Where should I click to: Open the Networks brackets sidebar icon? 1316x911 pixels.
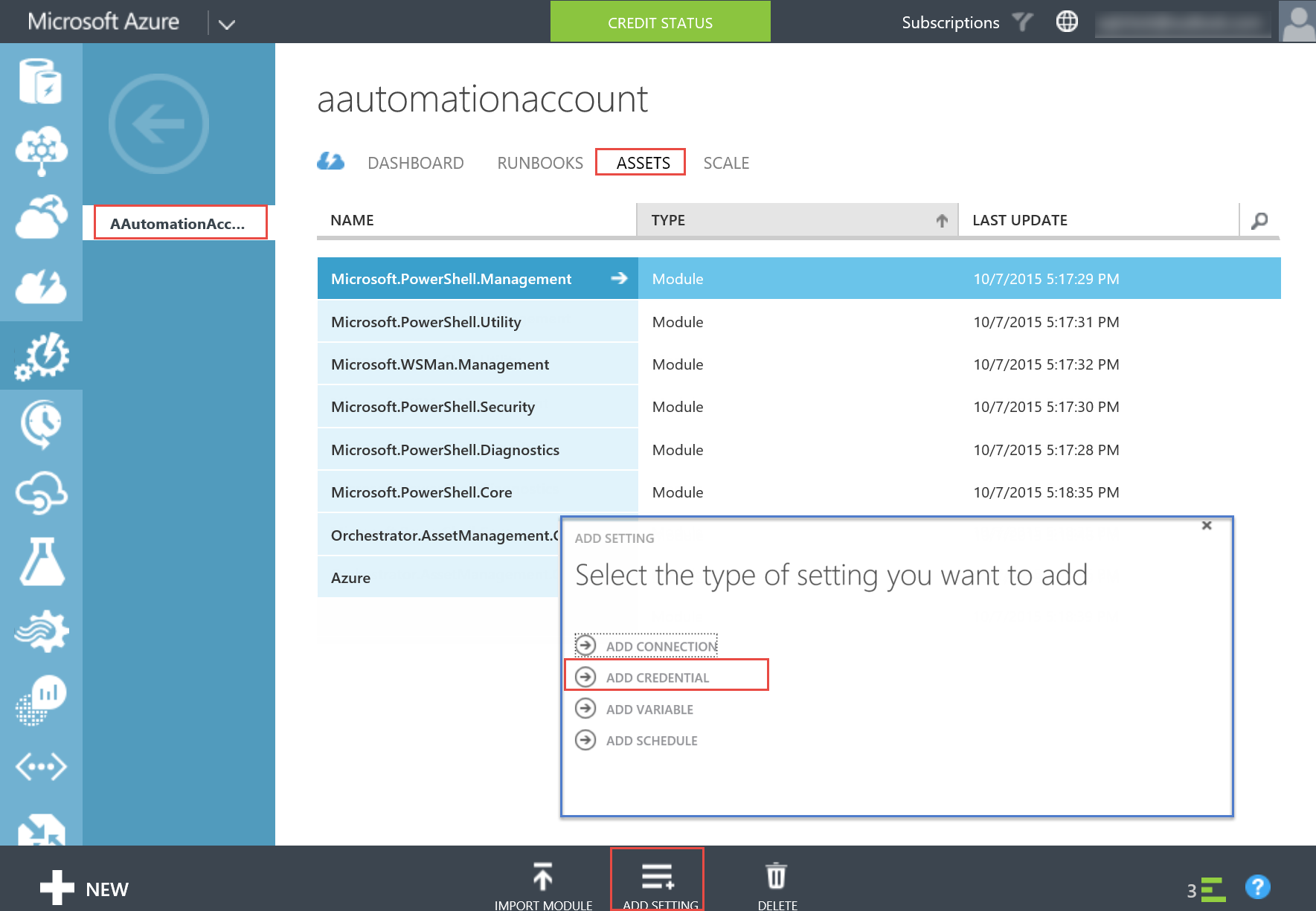point(41,767)
